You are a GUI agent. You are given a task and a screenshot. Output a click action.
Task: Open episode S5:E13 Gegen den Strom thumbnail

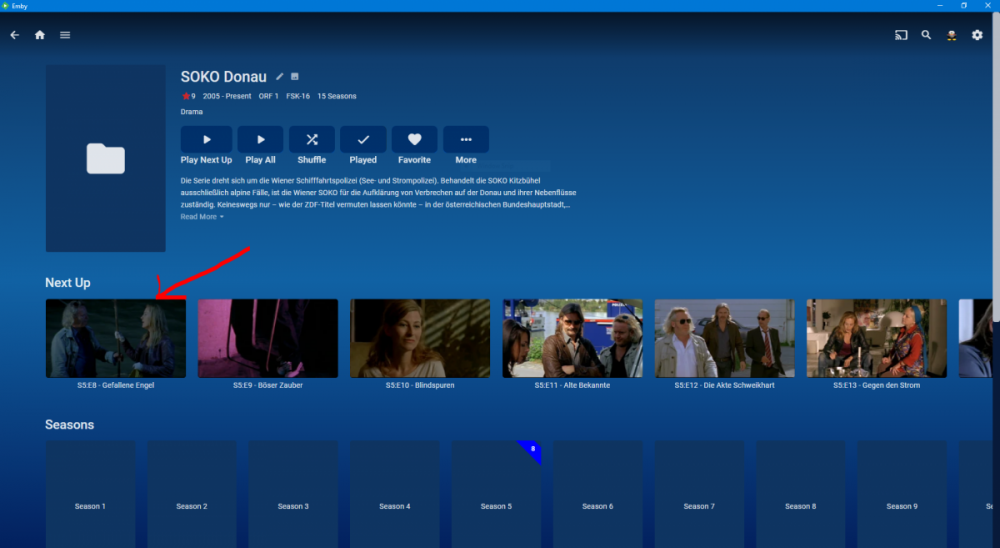876,338
